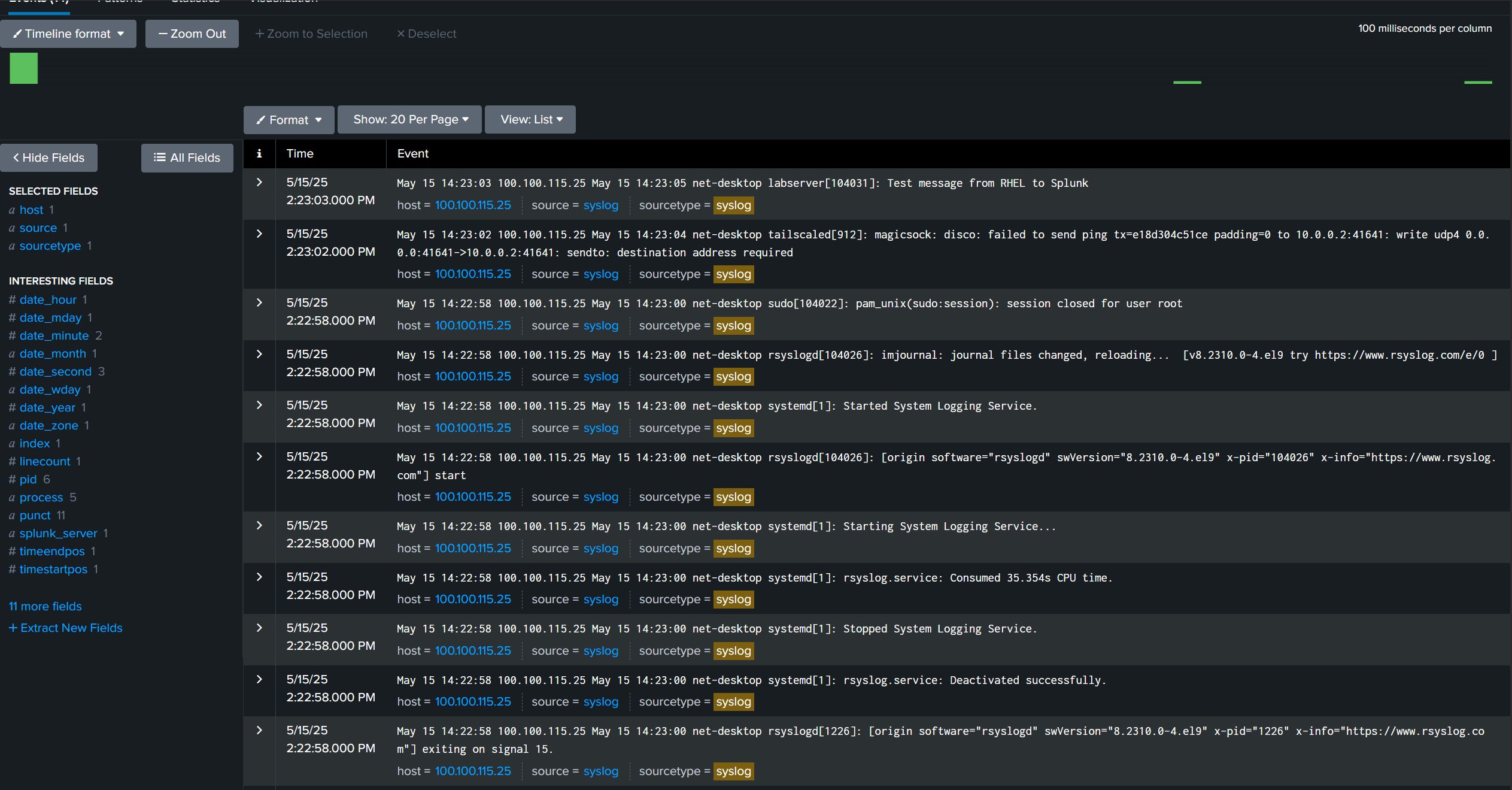
Task: Open the Timeline format dropdown
Action: click(68, 34)
